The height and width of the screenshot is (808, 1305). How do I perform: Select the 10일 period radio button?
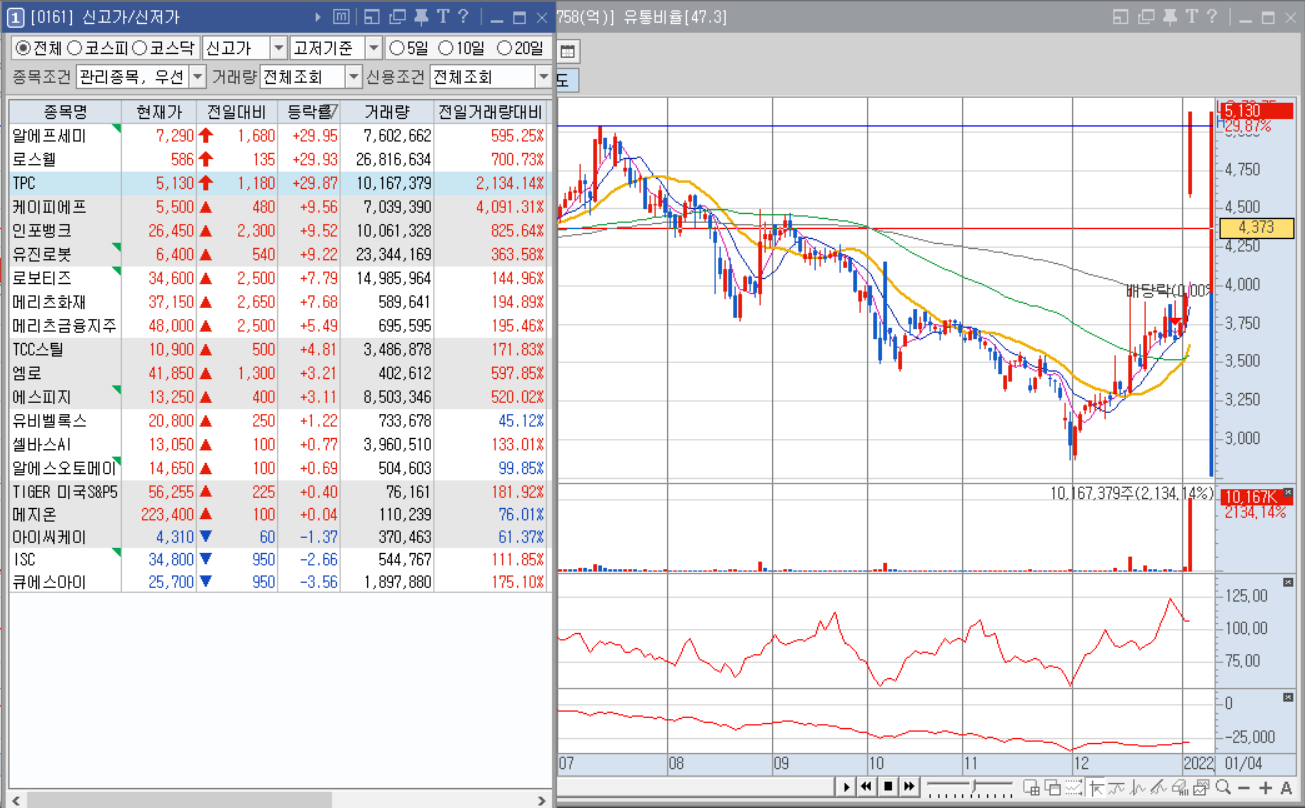click(x=446, y=48)
